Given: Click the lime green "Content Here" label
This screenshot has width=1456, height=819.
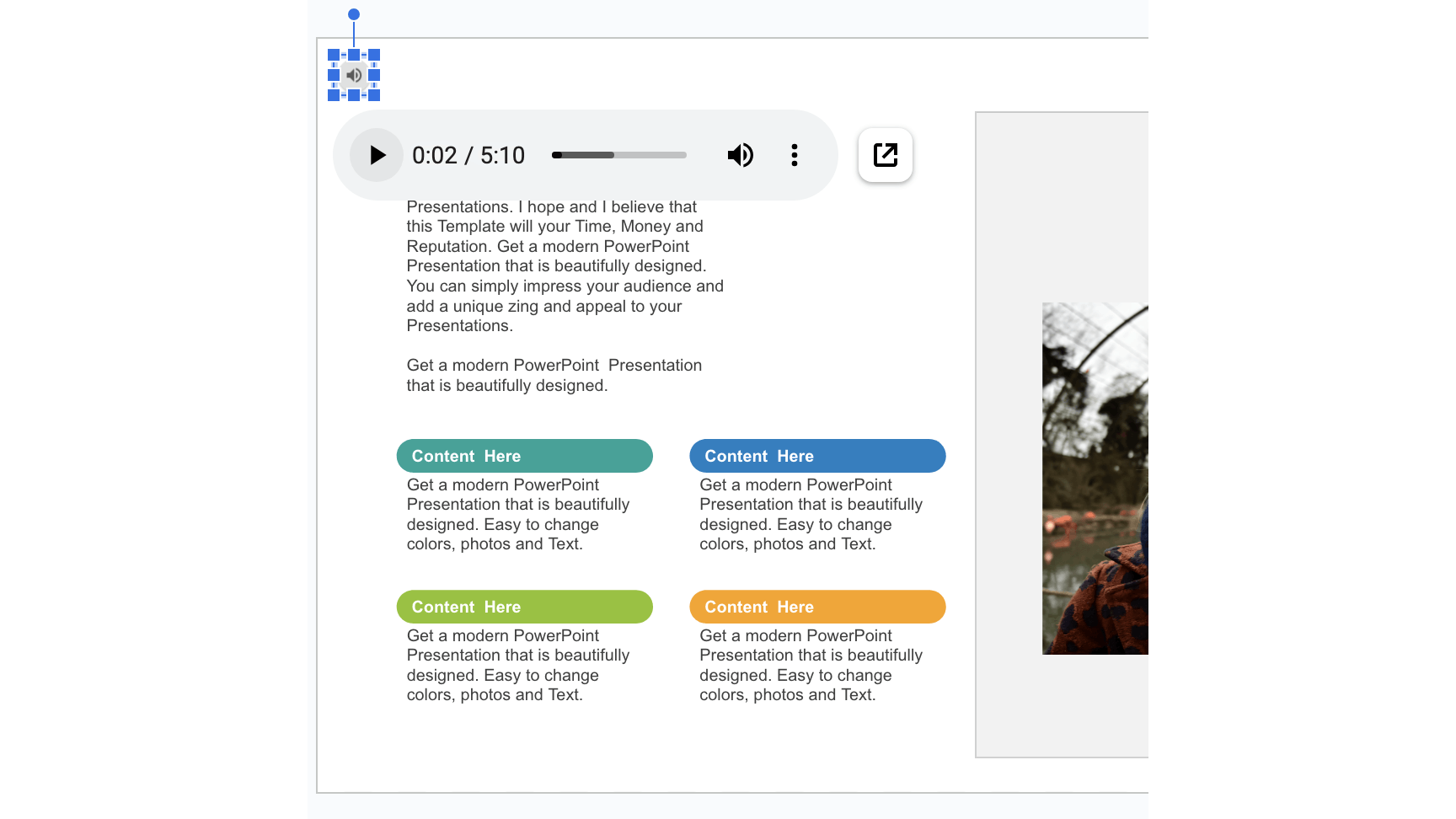Looking at the screenshot, I should (525, 607).
